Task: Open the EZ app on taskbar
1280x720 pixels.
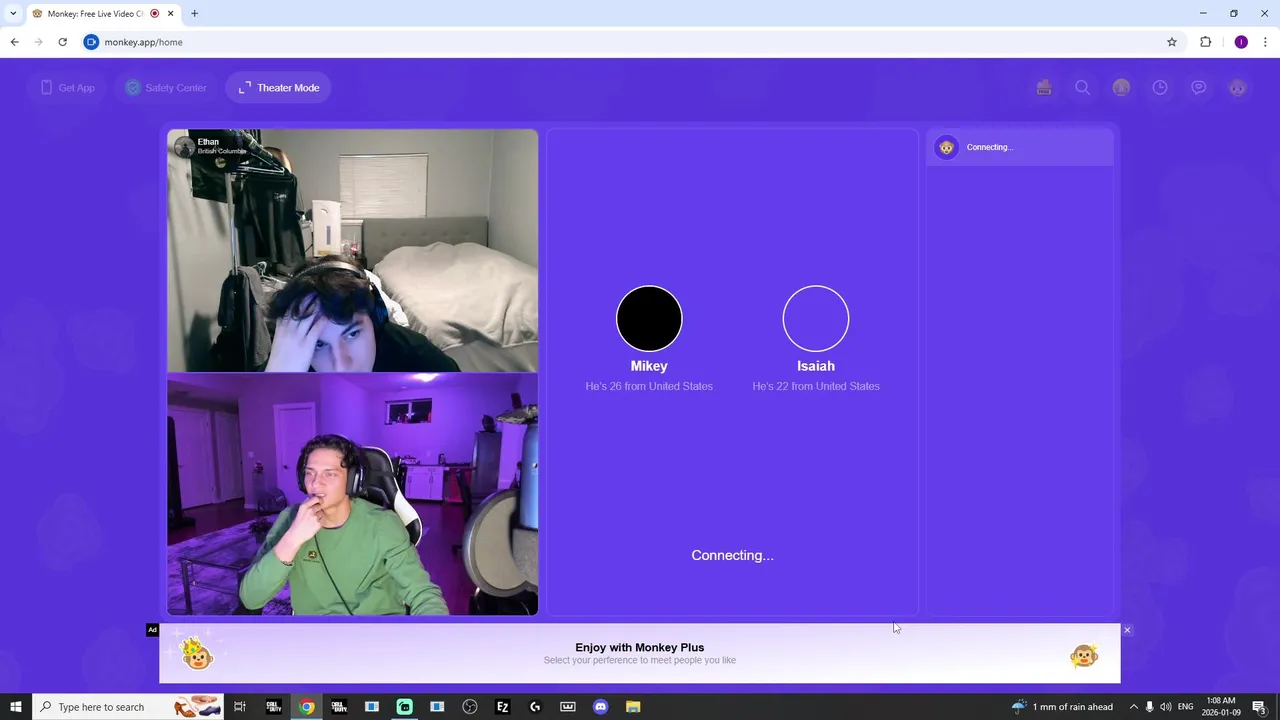Action: pyautogui.click(x=502, y=707)
